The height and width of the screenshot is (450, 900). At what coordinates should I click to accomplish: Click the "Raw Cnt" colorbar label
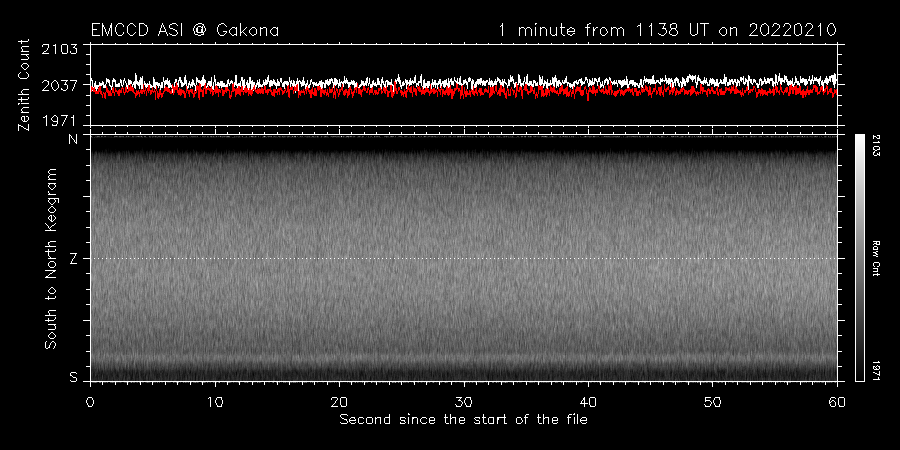point(876,258)
